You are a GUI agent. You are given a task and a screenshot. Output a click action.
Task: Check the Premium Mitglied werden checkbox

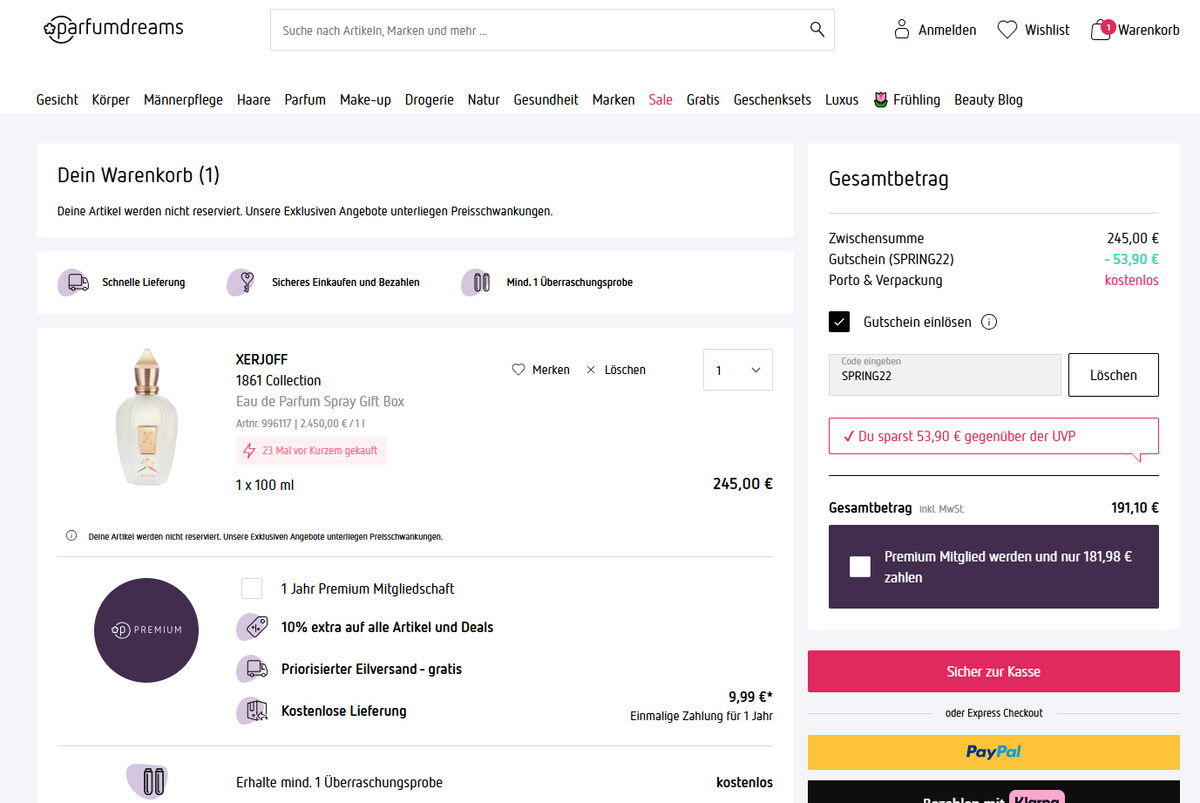pyautogui.click(x=860, y=567)
